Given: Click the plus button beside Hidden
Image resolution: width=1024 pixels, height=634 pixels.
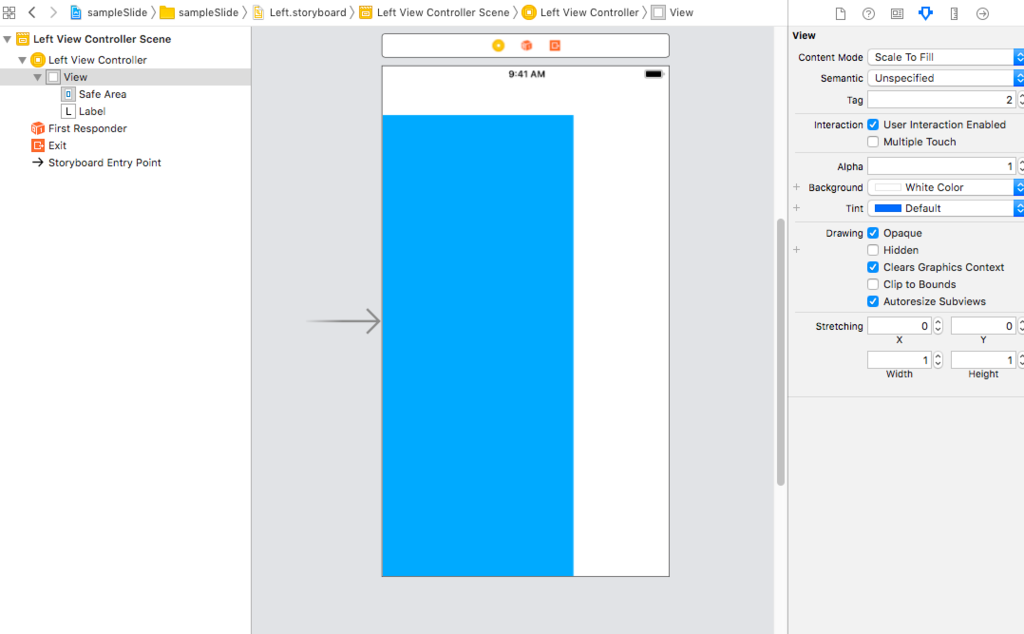Looking at the screenshot, I should pos(797,249).
